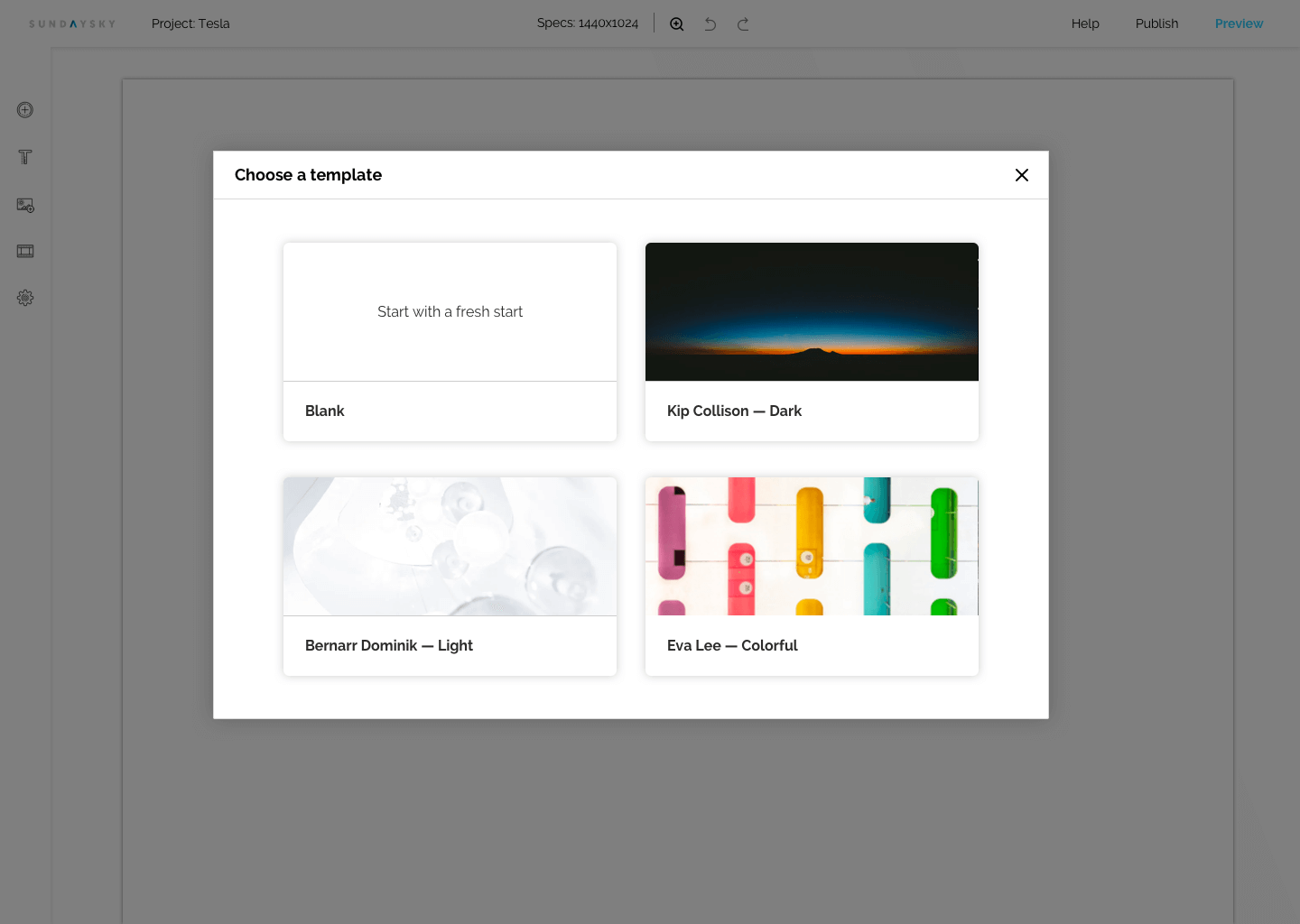Click the 'Eva Lee — Colorful' label
Image resolution: width=1300 pixels, height=924 pixels.
(732, 645)
